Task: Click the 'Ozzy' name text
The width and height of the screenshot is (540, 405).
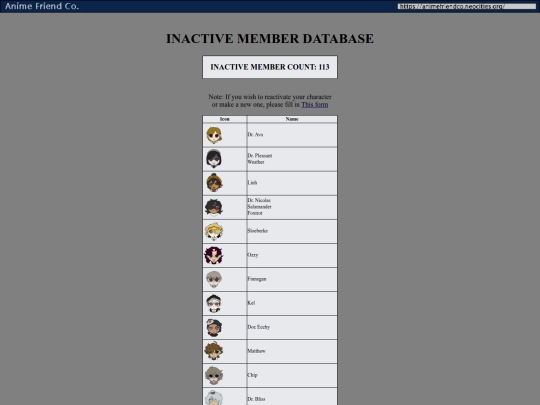Action: coord(252,255)
